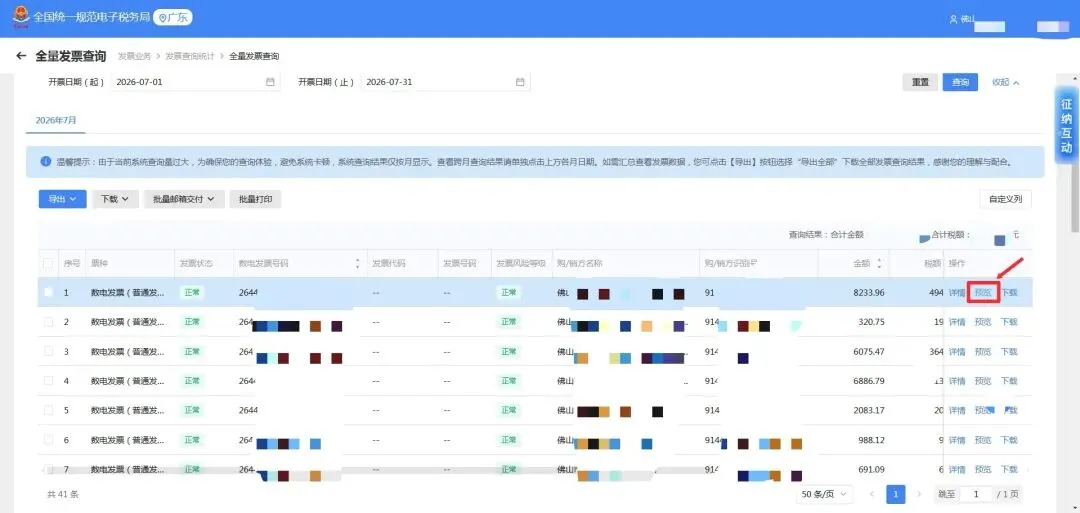Click the amount 2083.17 cell

click(x=868, y=411)
